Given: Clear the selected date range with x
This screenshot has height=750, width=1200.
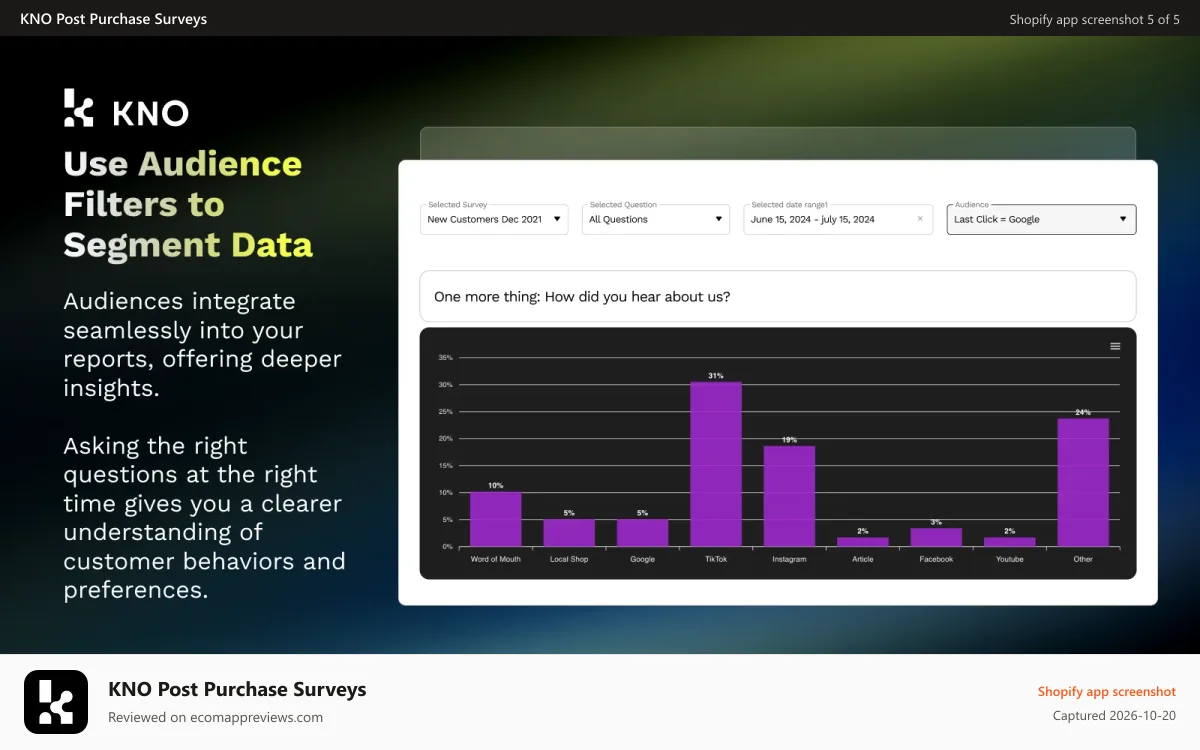Looking at the screenshot, I should coord(920,219).
